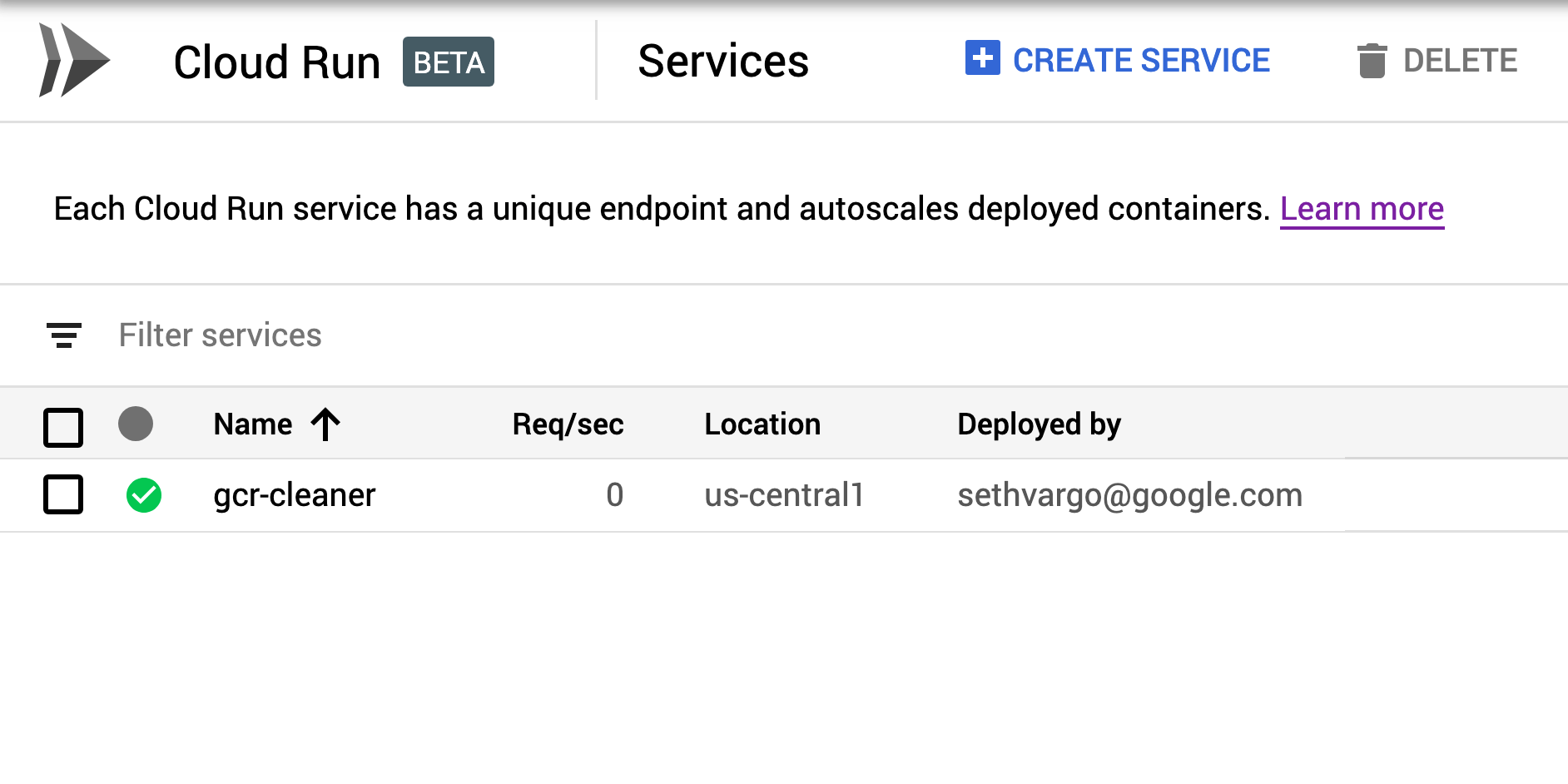Click the gray status circle header
The image size is (1568, 784).
tap(136, 424)
